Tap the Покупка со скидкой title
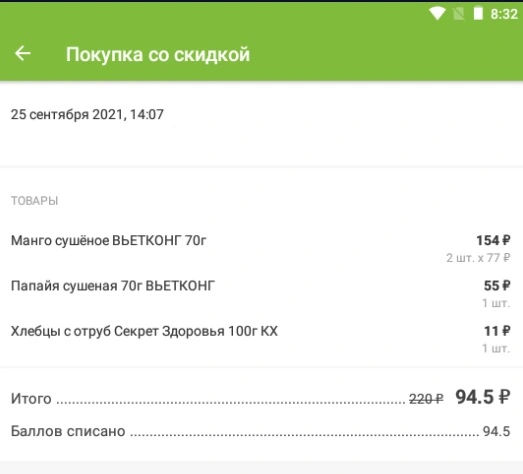 click(158, 54)
